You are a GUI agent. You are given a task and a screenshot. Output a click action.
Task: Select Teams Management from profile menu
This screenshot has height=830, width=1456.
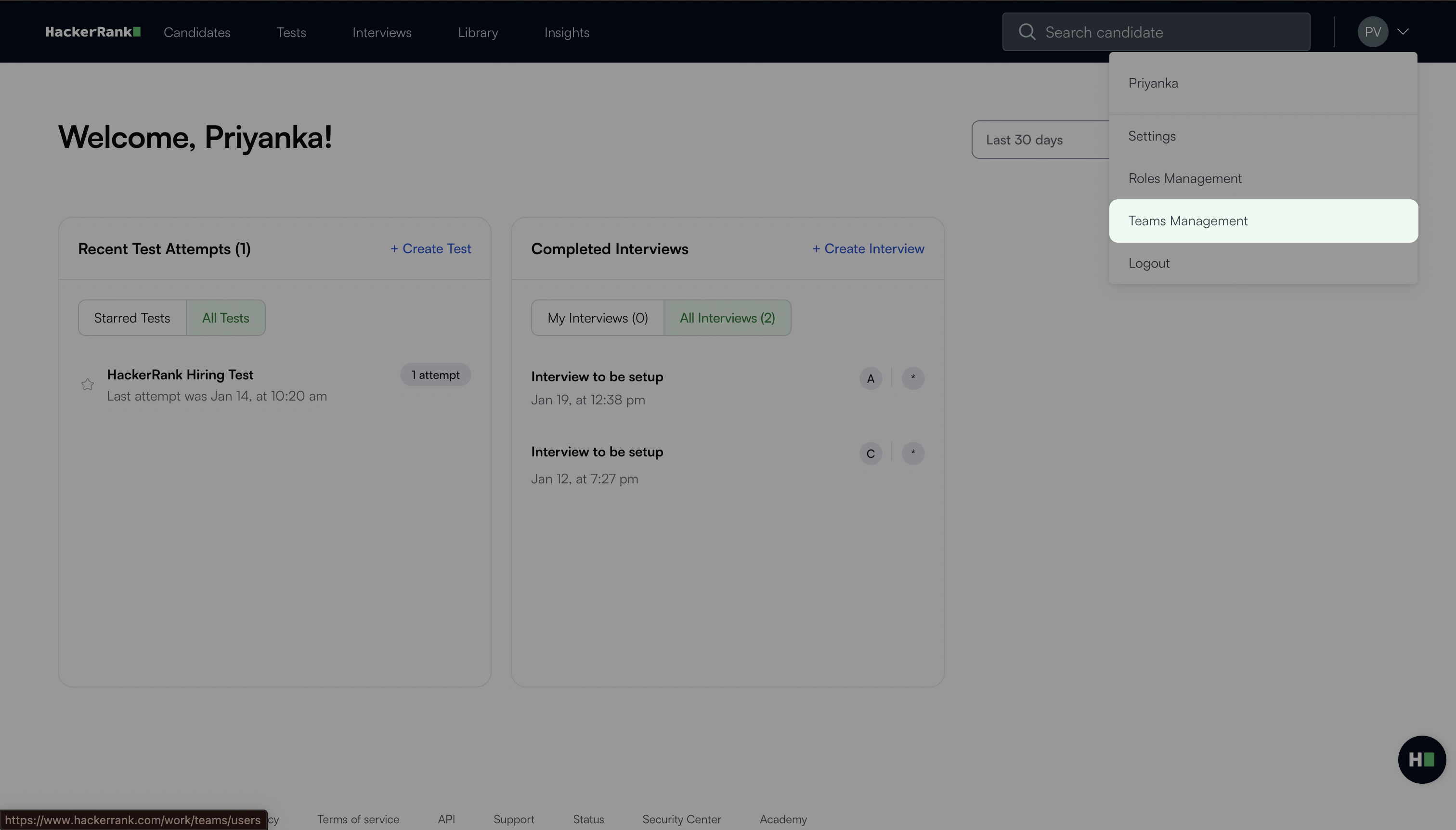pos(1188,221)
